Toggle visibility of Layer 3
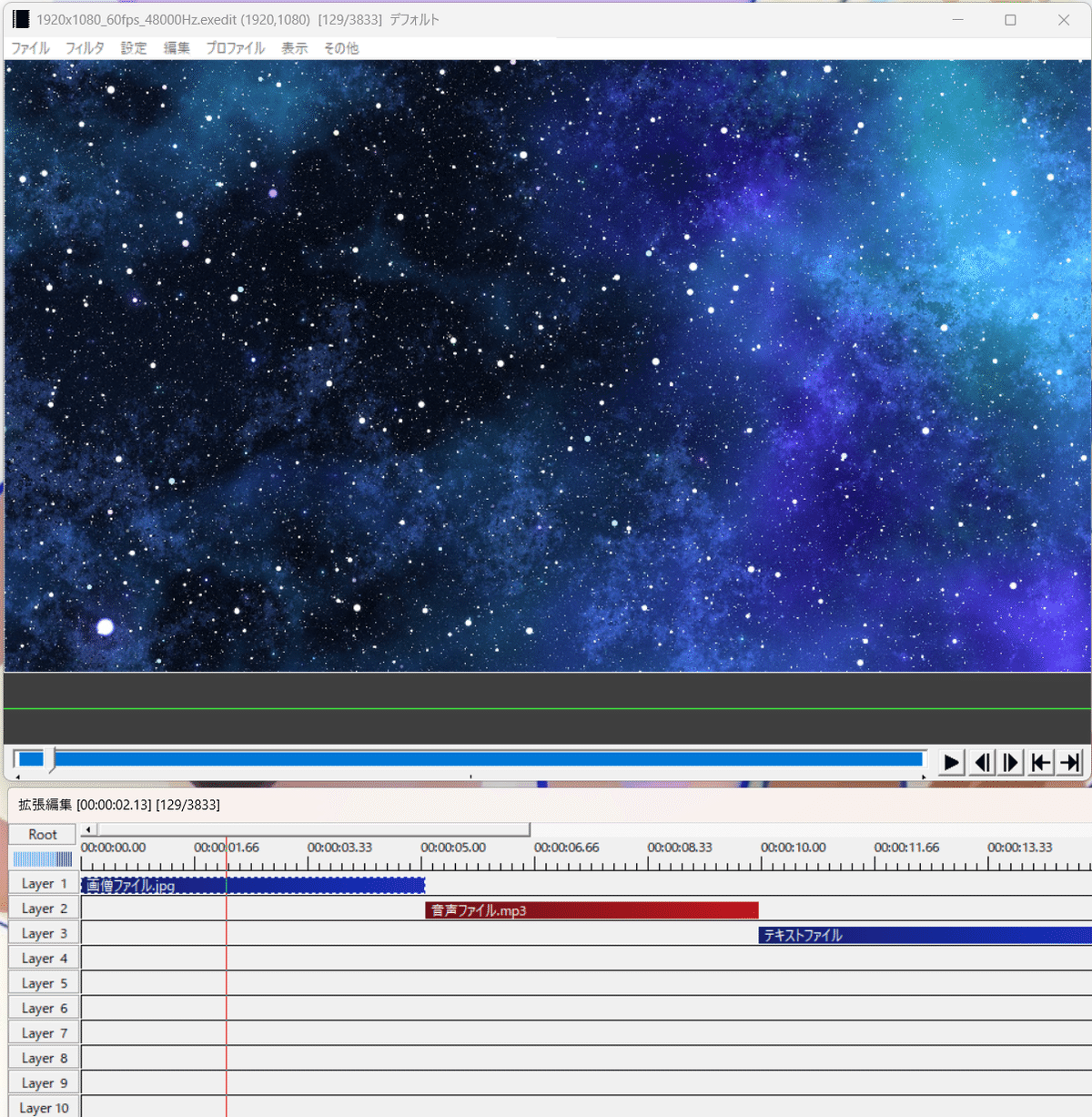The image size is (1092, 1117). point(44,933)
